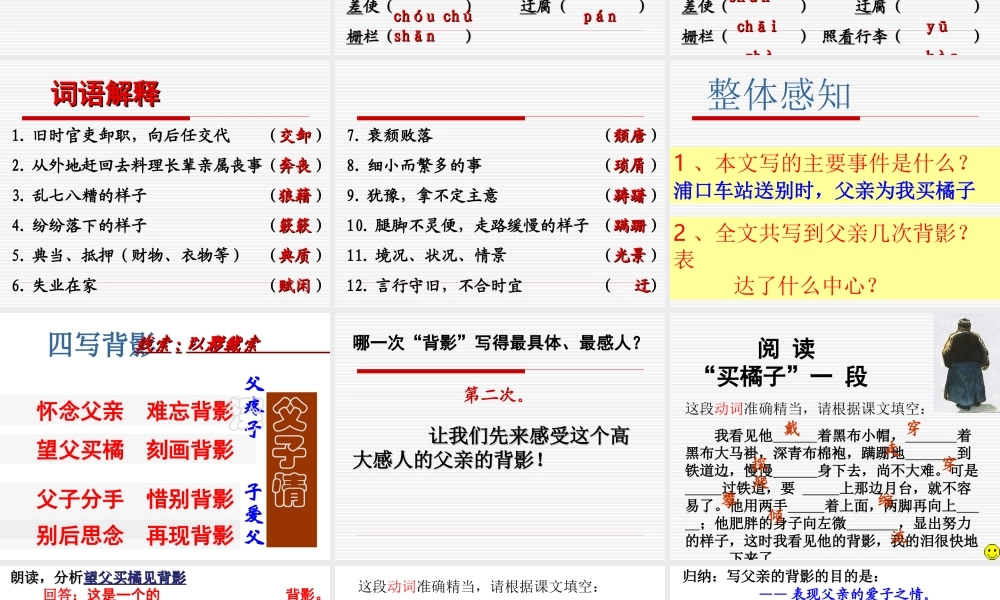Click the pinyin chāi in the top-right slide
The width and height of the screenshot is (1000, 600).
[x=757, y=27]
